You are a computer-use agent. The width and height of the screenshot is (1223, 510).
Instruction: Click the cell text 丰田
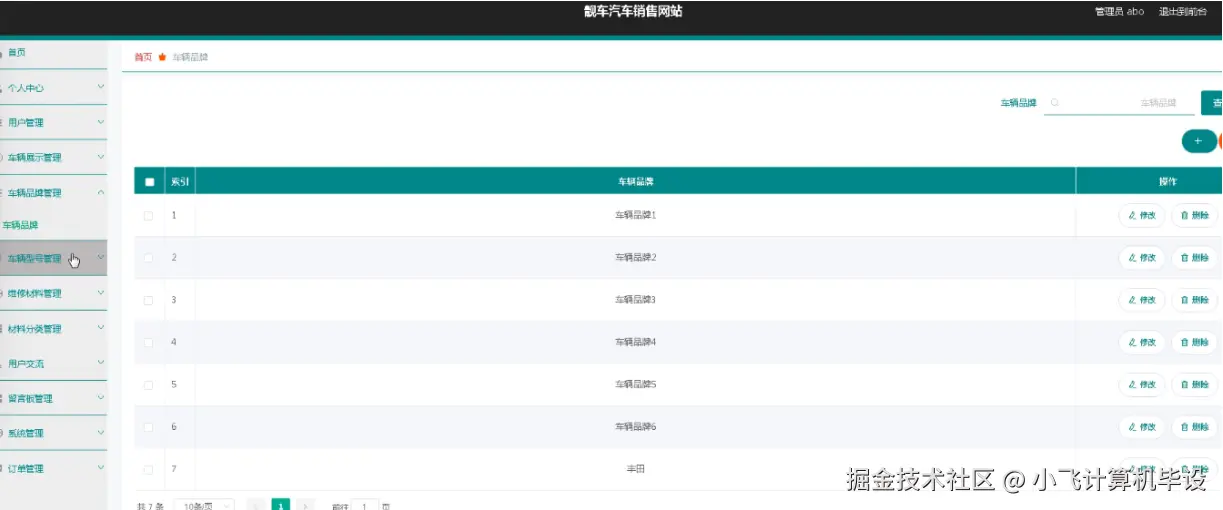tap(635, 469)
